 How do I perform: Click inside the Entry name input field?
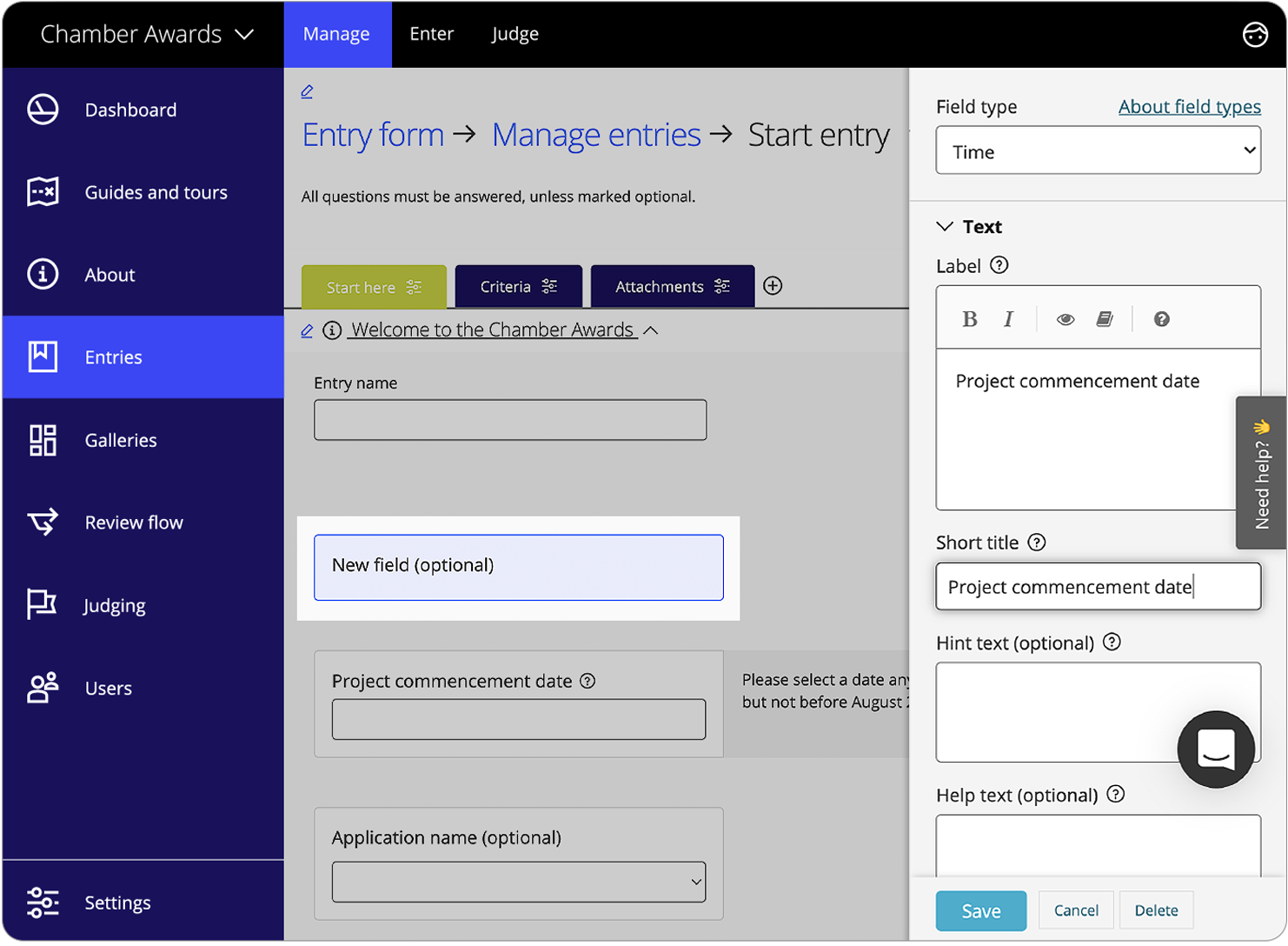509,419
